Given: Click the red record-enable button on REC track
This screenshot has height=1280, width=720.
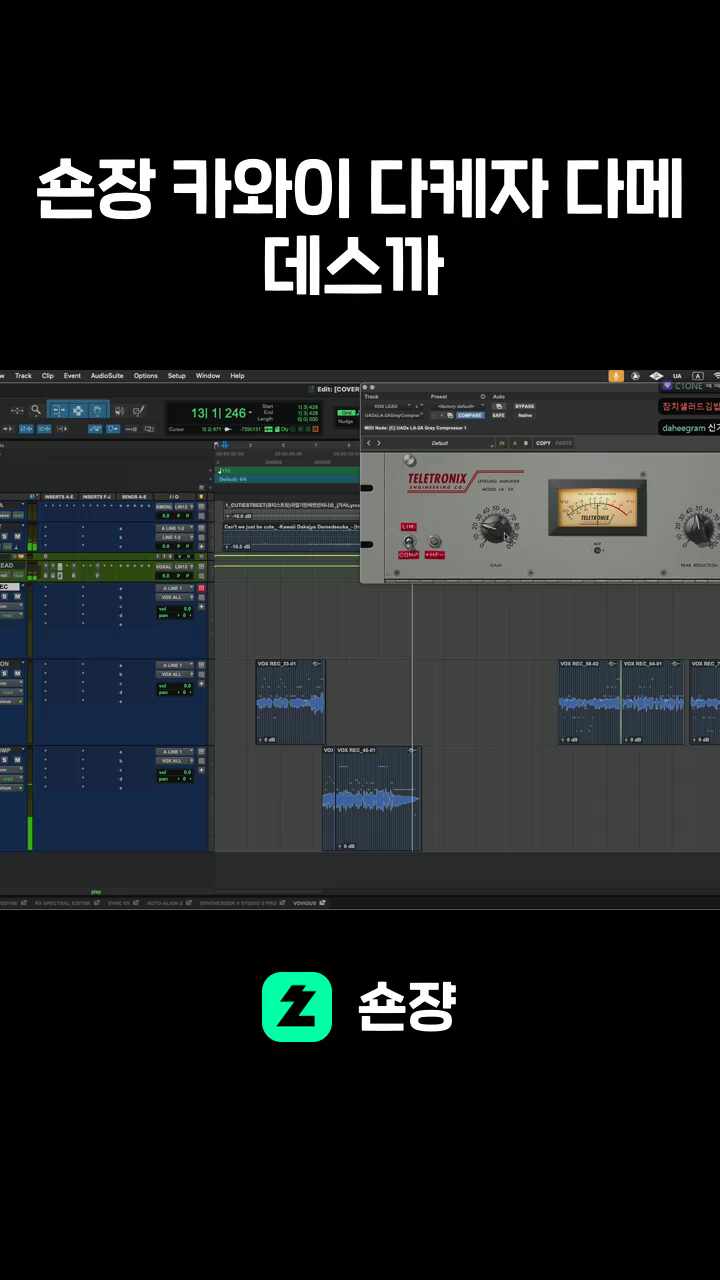Looking at the screenshot, I should click(x=200, y=588).
